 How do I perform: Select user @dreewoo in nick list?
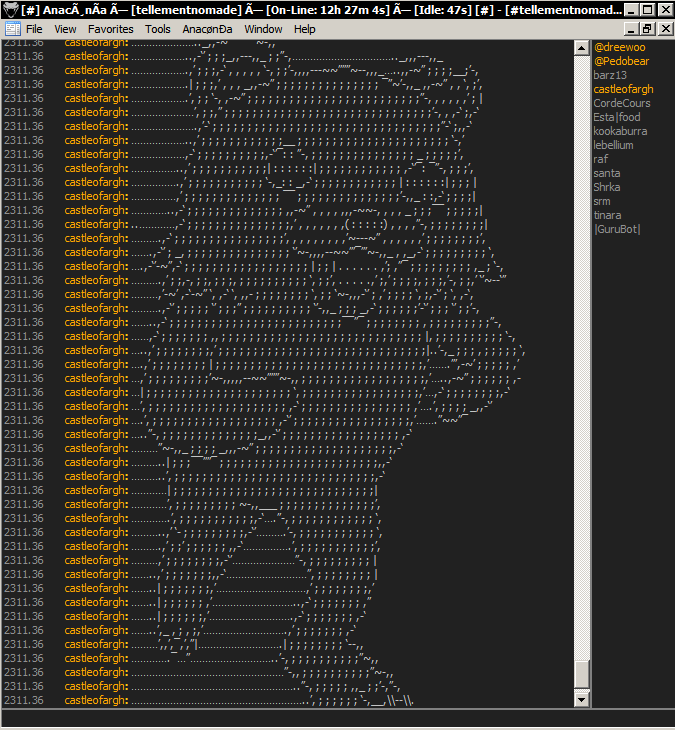[x=619, y=47]
